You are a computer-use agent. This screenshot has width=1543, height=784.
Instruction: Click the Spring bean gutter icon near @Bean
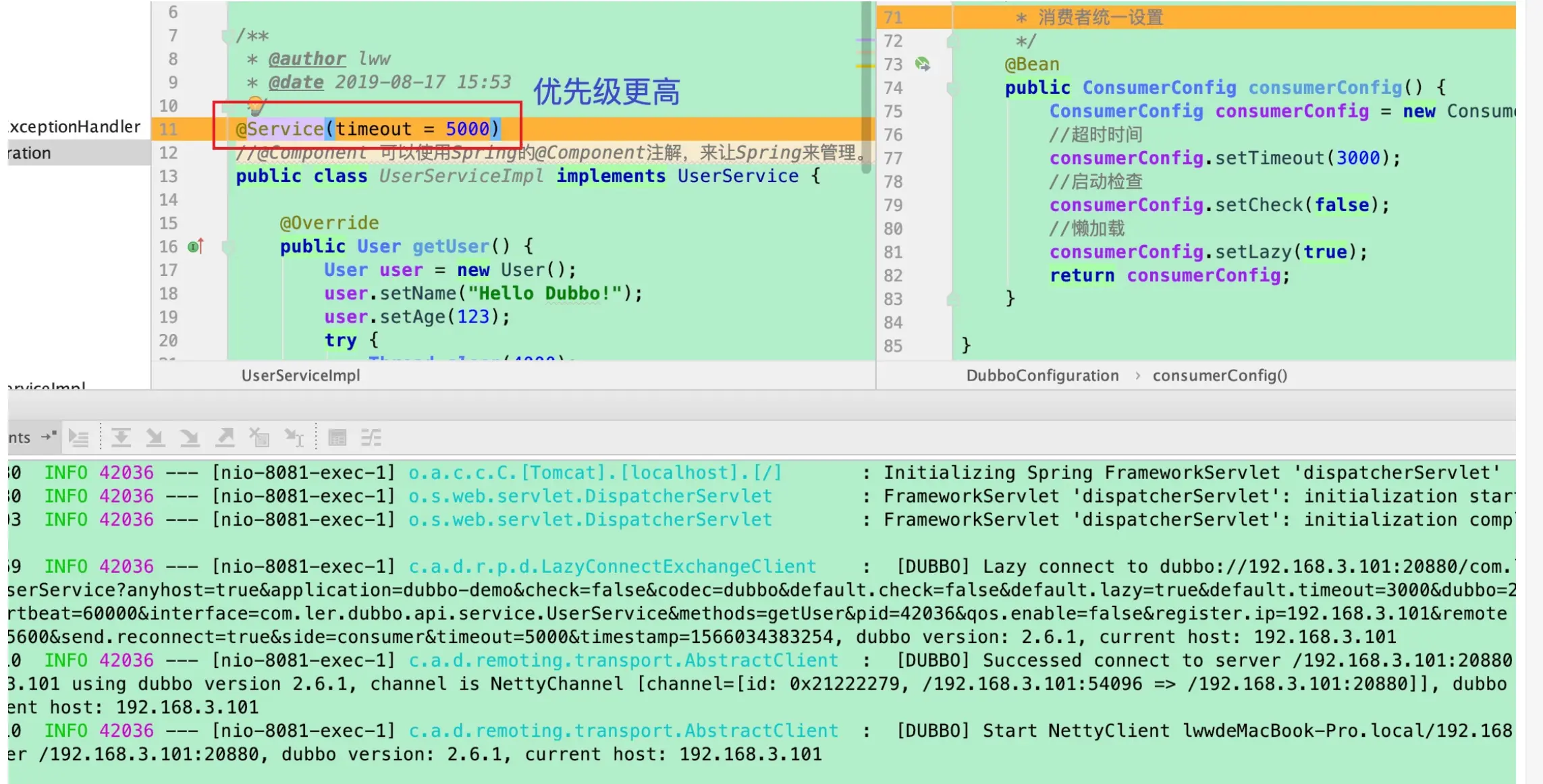tap(923, 64)
